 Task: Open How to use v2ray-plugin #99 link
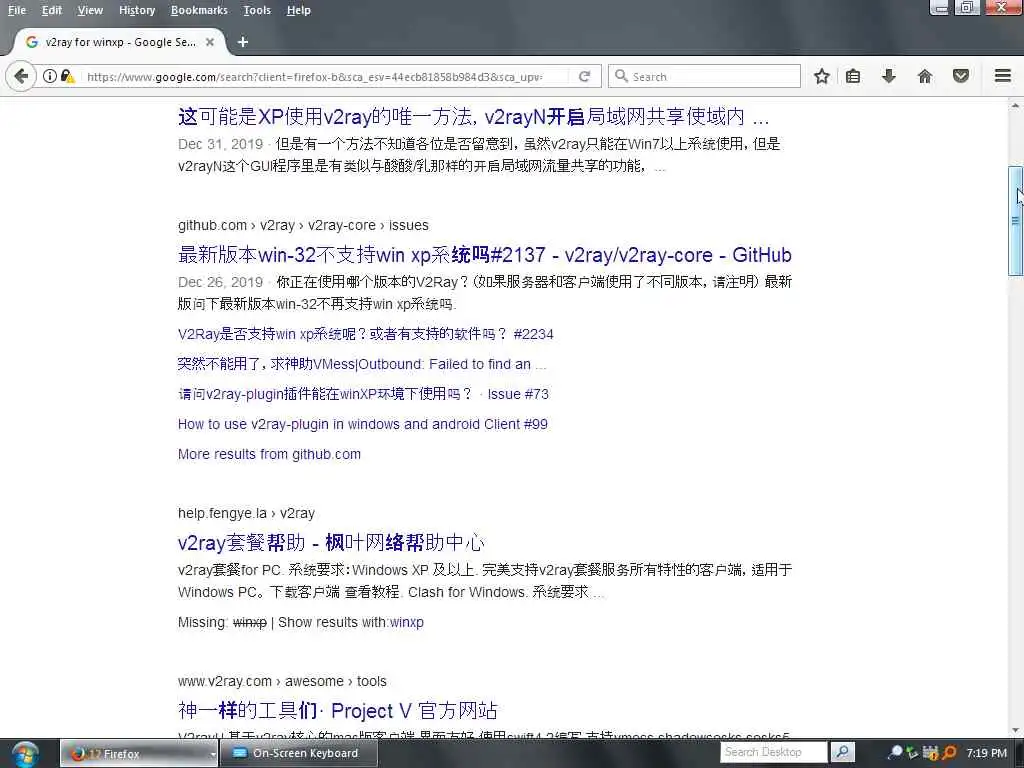362,424
